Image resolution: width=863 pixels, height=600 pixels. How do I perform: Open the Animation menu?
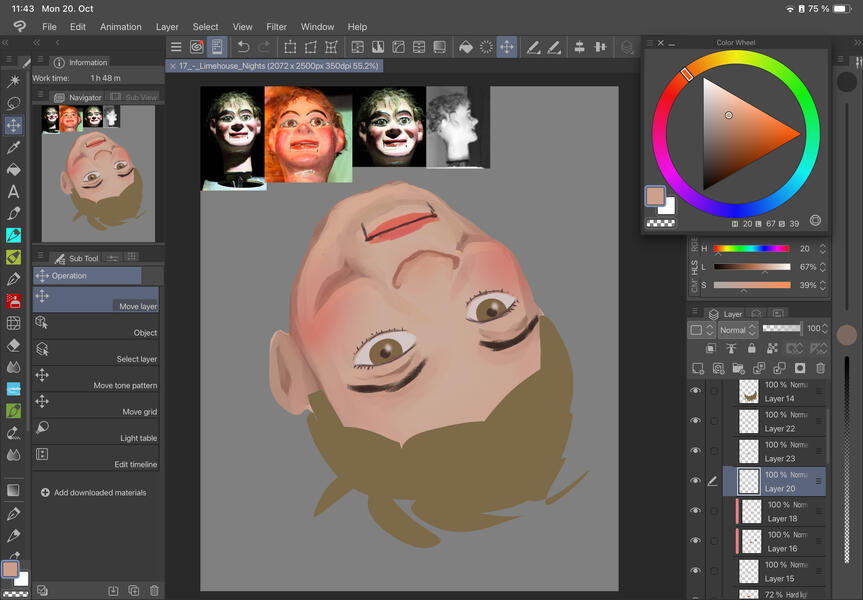(120, 27)
